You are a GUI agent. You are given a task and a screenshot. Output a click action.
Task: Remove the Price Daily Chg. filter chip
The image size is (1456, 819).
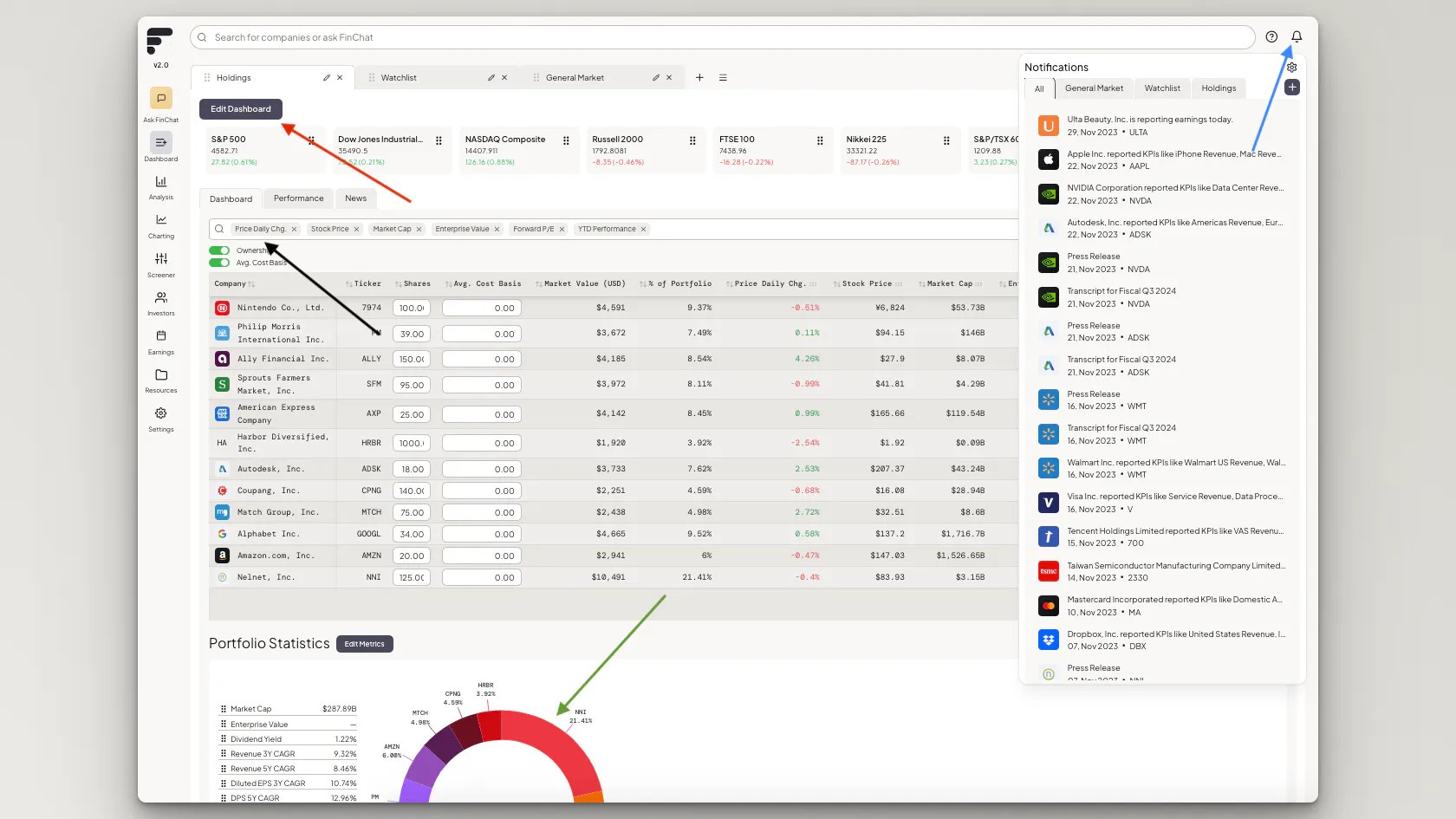pyautogui.click(x=295, y=230)
